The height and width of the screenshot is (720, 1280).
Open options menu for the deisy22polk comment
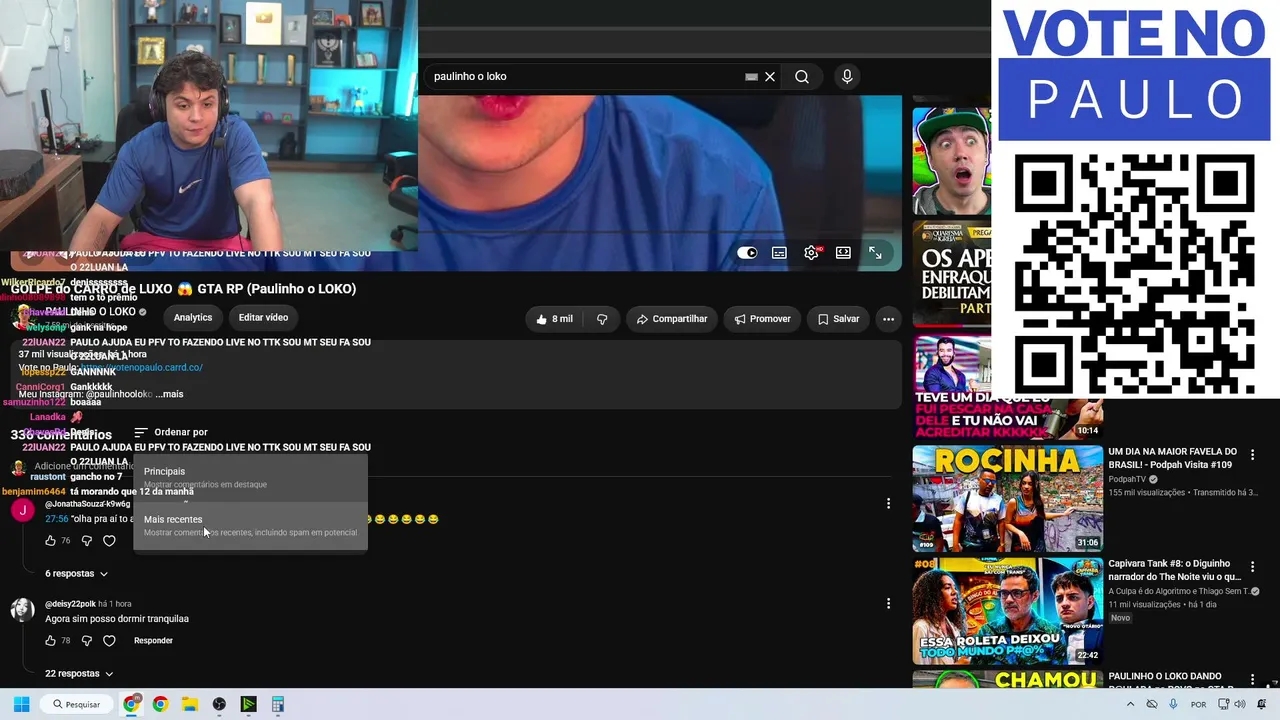click(888, 604)
